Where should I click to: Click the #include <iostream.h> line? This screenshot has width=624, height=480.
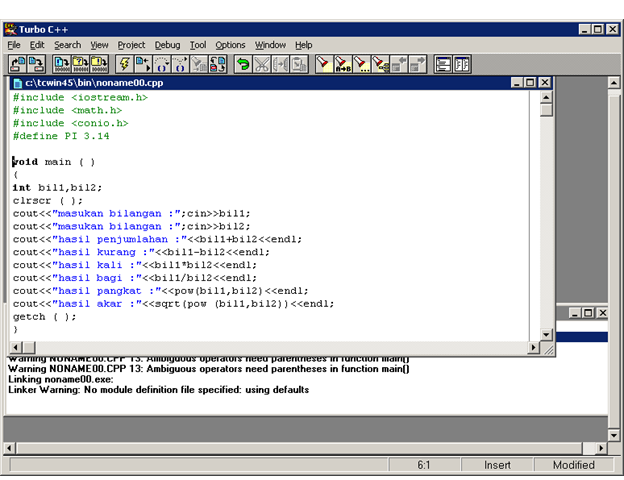tap(80, 98)
